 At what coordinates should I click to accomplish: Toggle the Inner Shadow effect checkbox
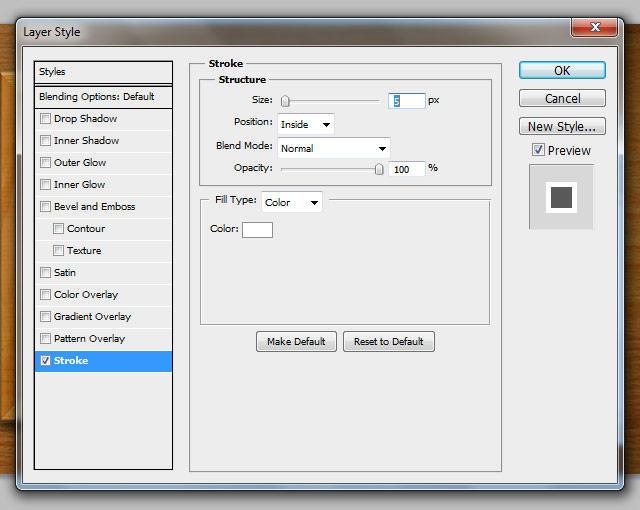[45, 141]
